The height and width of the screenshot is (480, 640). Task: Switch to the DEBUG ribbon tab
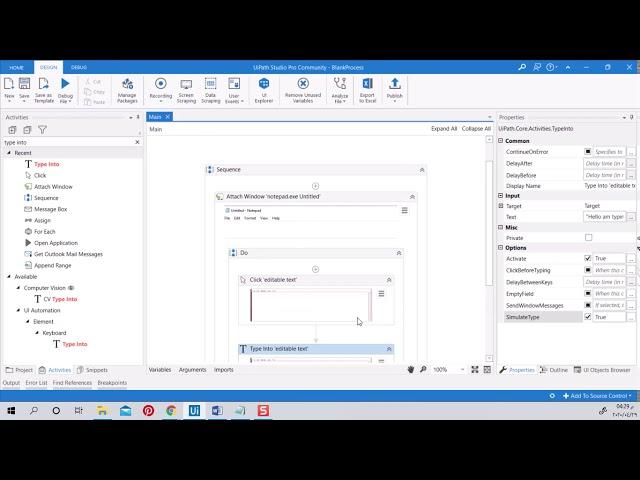click(79, 67)
